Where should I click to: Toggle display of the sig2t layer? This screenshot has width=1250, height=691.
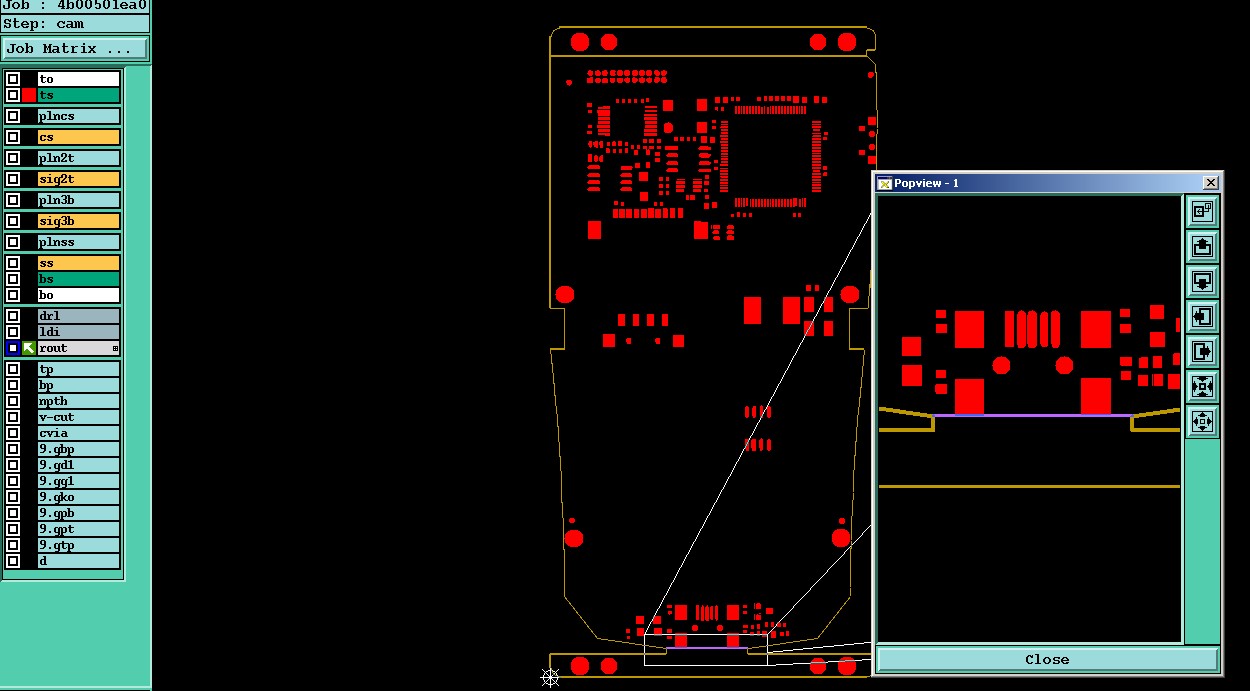pyautogui.click(x=13, y=179)
